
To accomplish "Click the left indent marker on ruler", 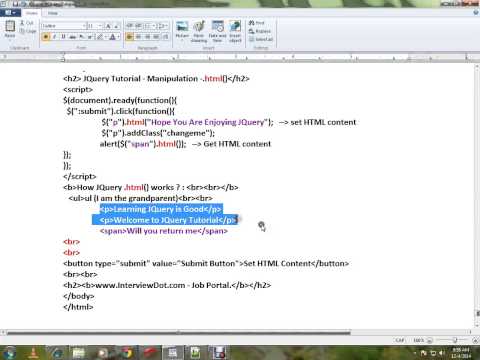I will point(63,59).
